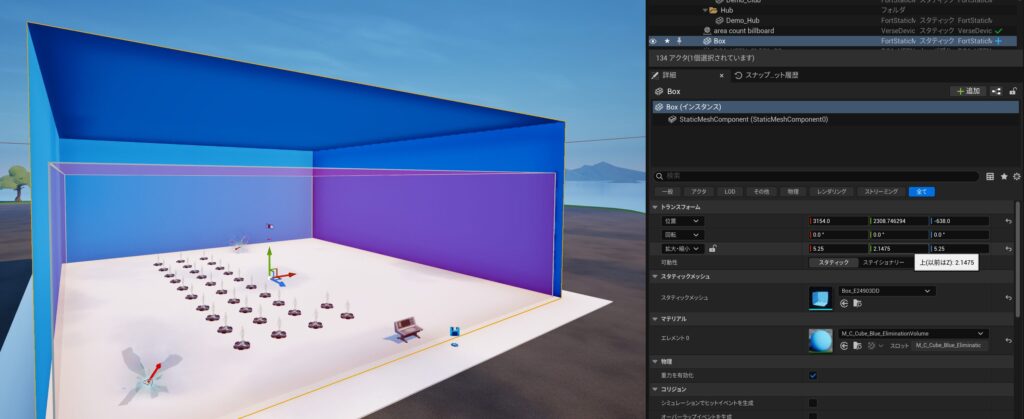Click the padlock icon in Box details header
Viewport: 1024px width, 419px height.
1013,91
